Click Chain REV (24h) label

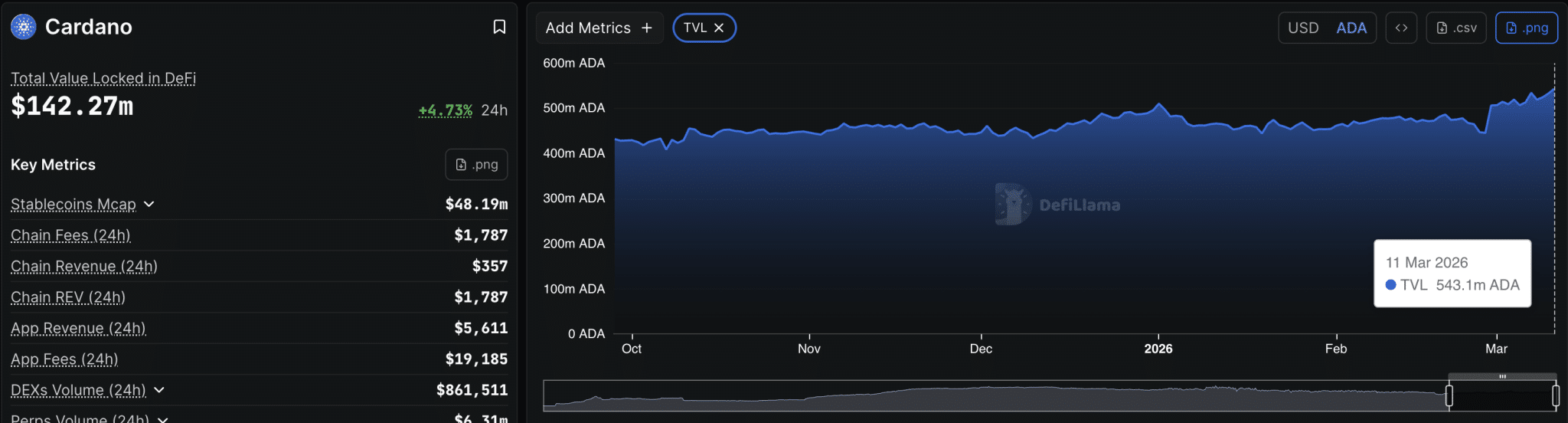(x=68, y=297)
